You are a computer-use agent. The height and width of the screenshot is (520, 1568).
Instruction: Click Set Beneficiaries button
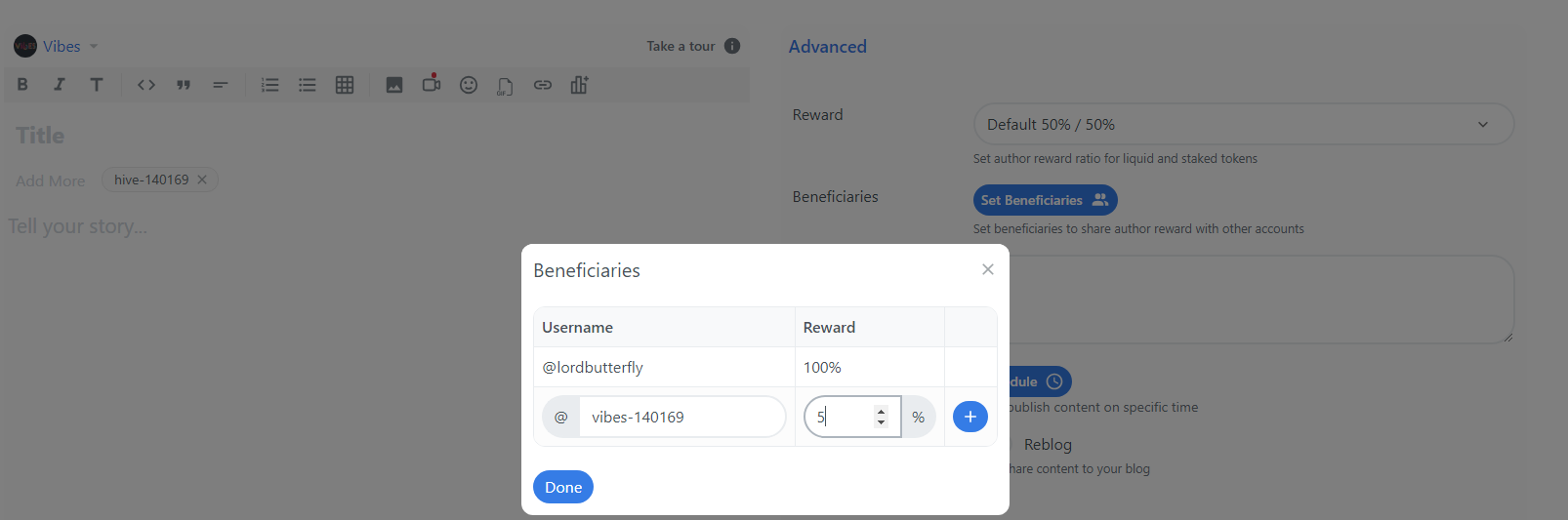[1045, 200]
